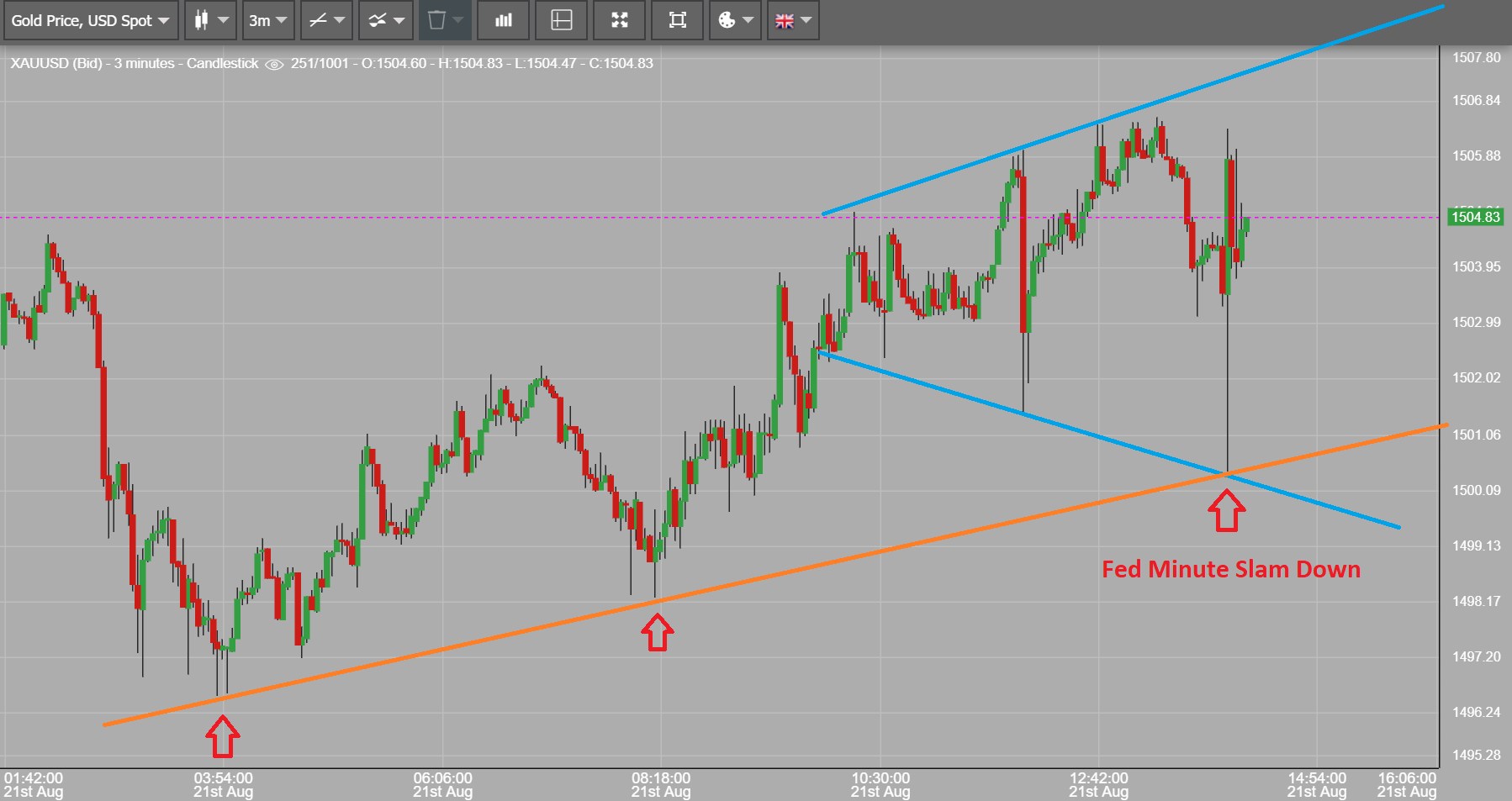1512x801 pixels.
Task: Click the XAUUSD (Bid) - 3 minutes - Candlestick legend
Action: tap(135, 63)
